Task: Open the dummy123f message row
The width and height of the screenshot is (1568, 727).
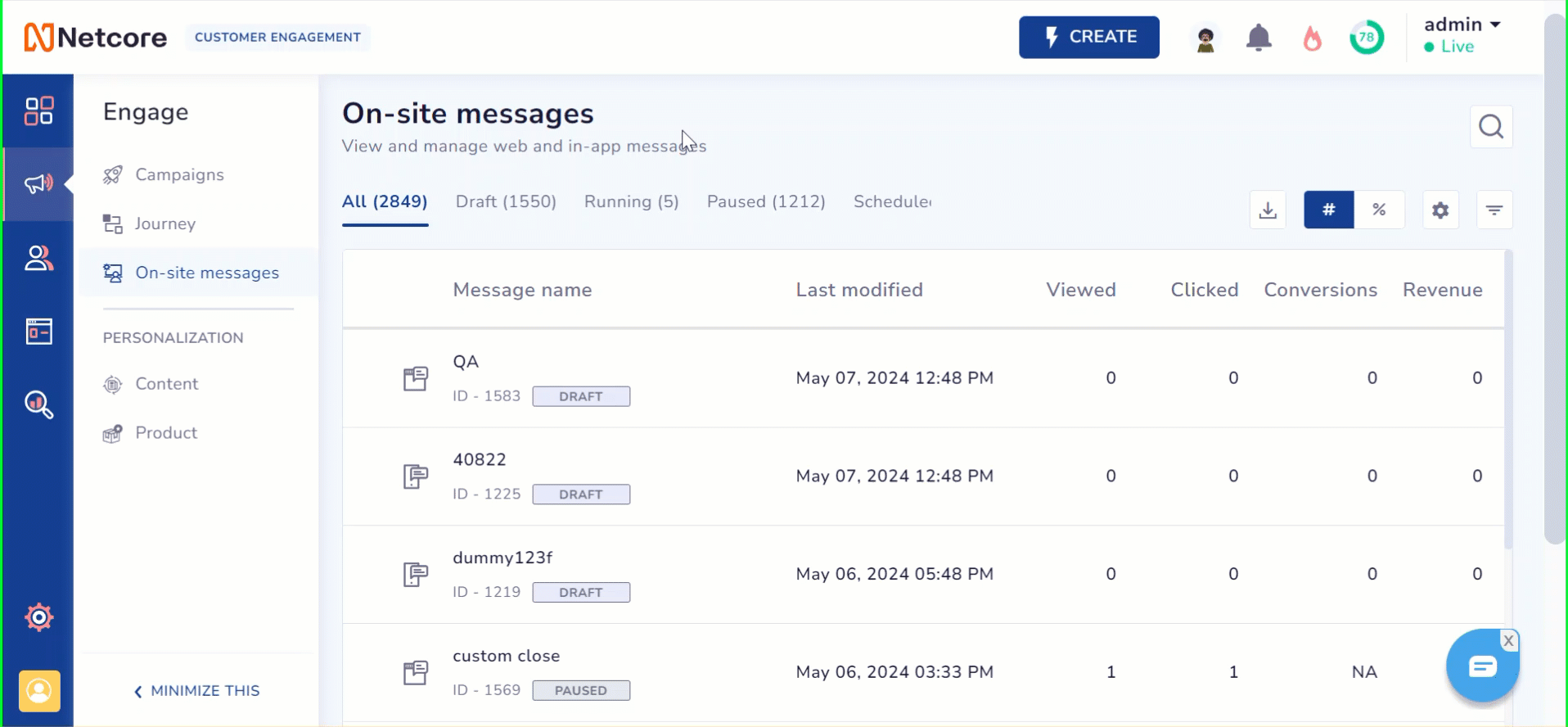Action: tap(502, 558)
